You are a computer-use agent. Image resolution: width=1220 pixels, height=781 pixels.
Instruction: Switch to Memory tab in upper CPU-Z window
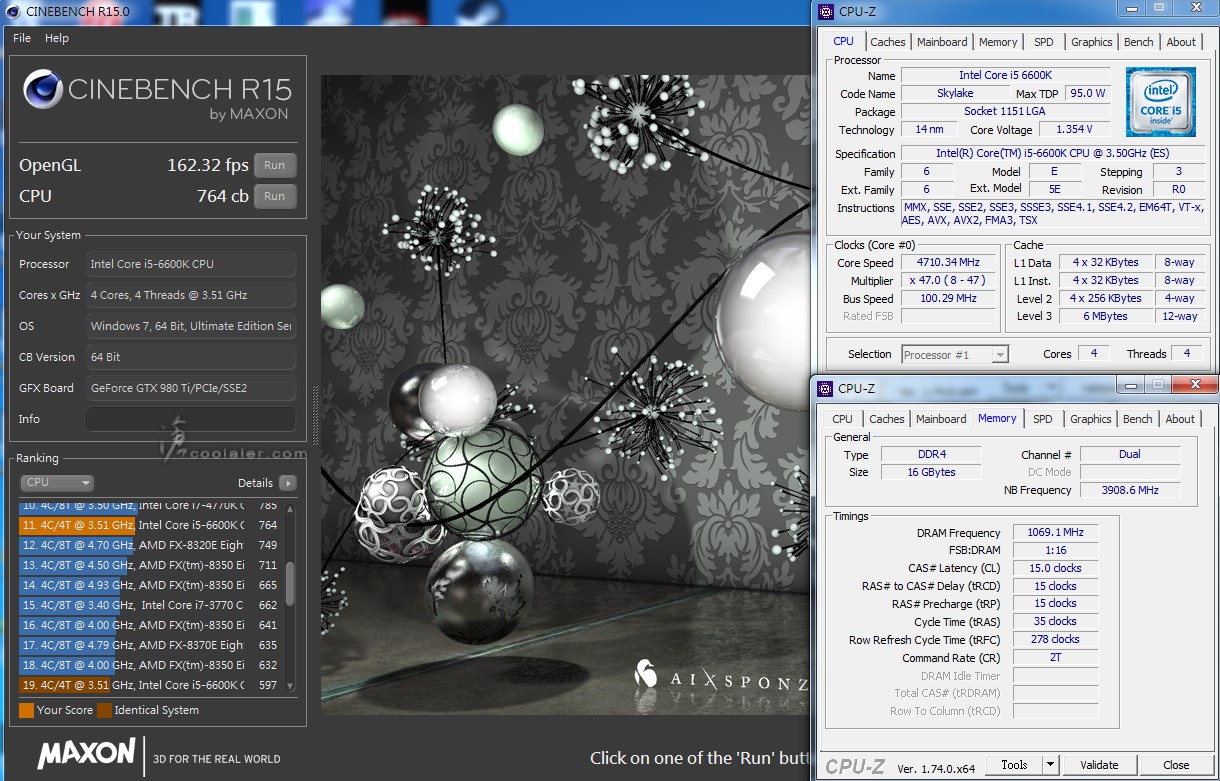coord(998,42)
